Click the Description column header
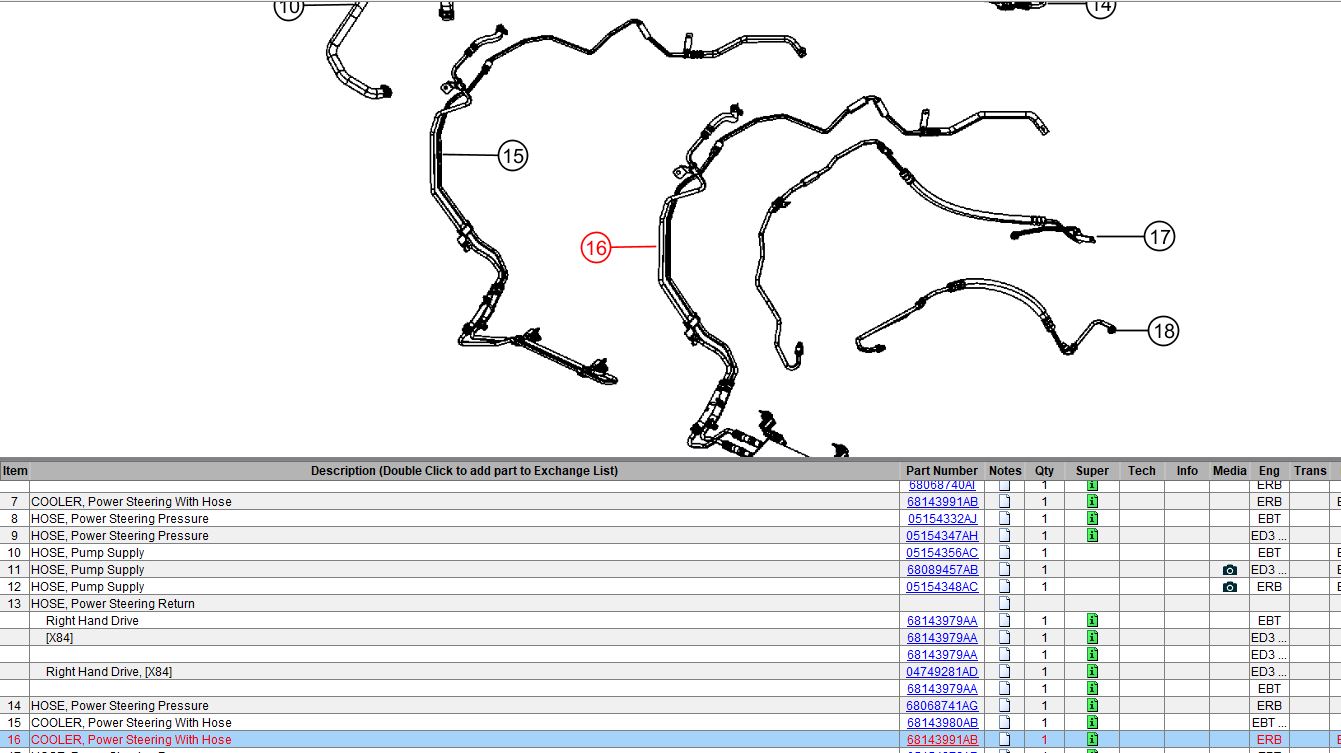The width and height of the screenshot is (1341, 753). click(464, 471)
